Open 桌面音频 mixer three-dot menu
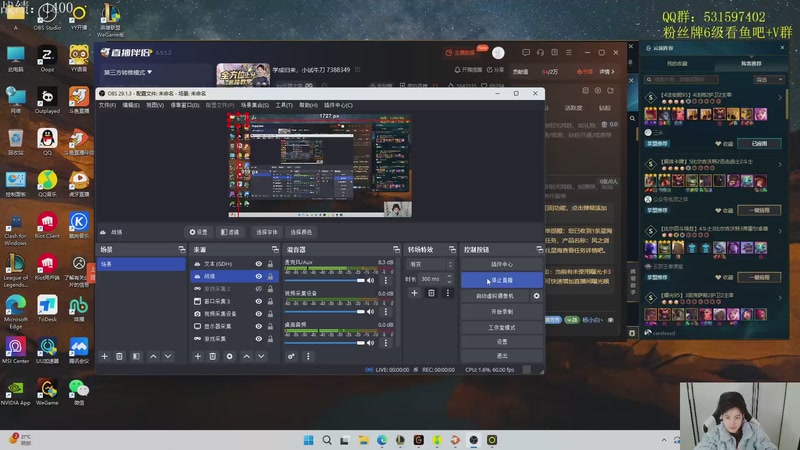Viewport: 800px width, 450px height. click(x=386, y=342)
